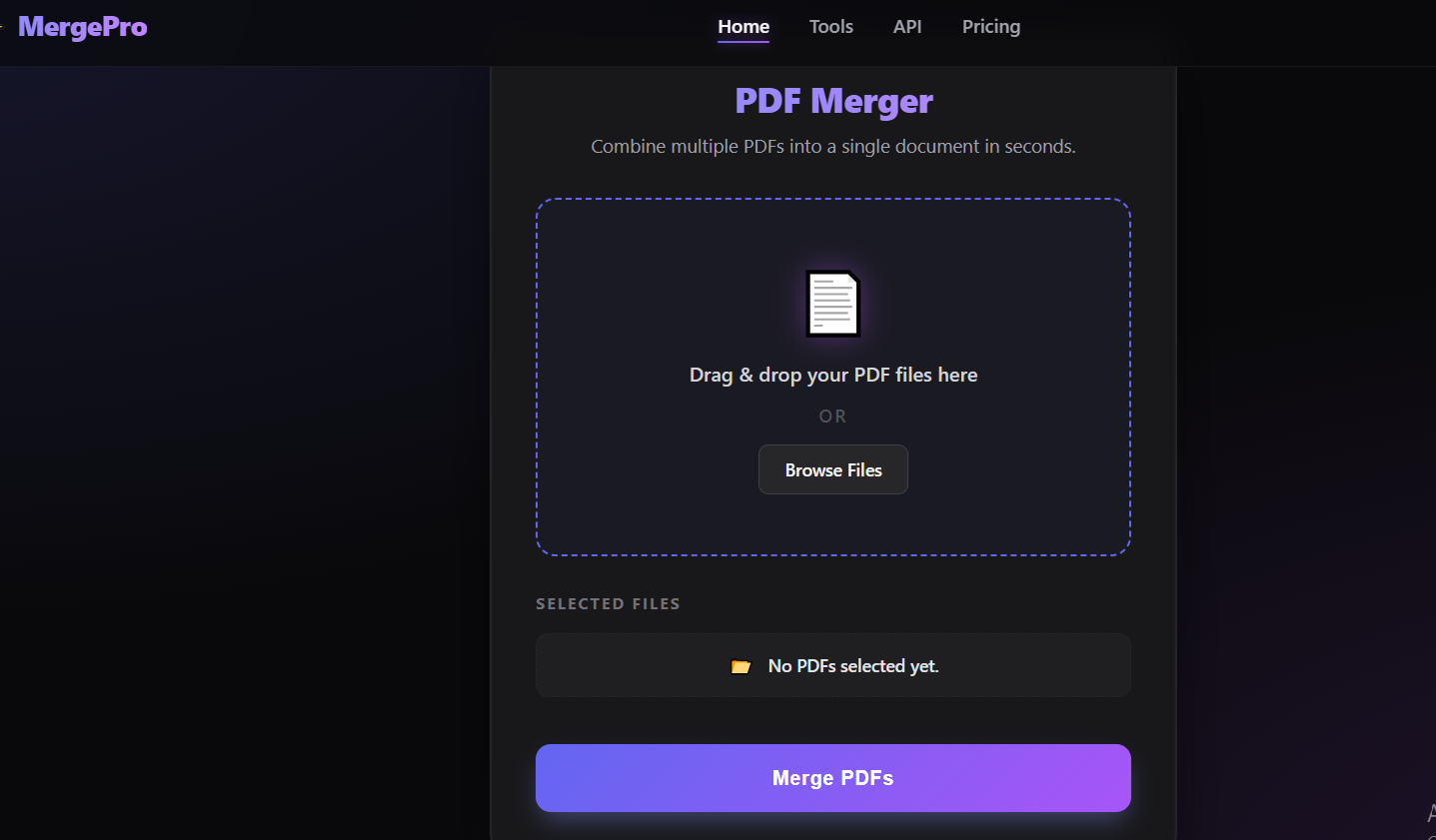Click the document page icon in drop zone
The image size is (1436, 840).
coord(833,304)
